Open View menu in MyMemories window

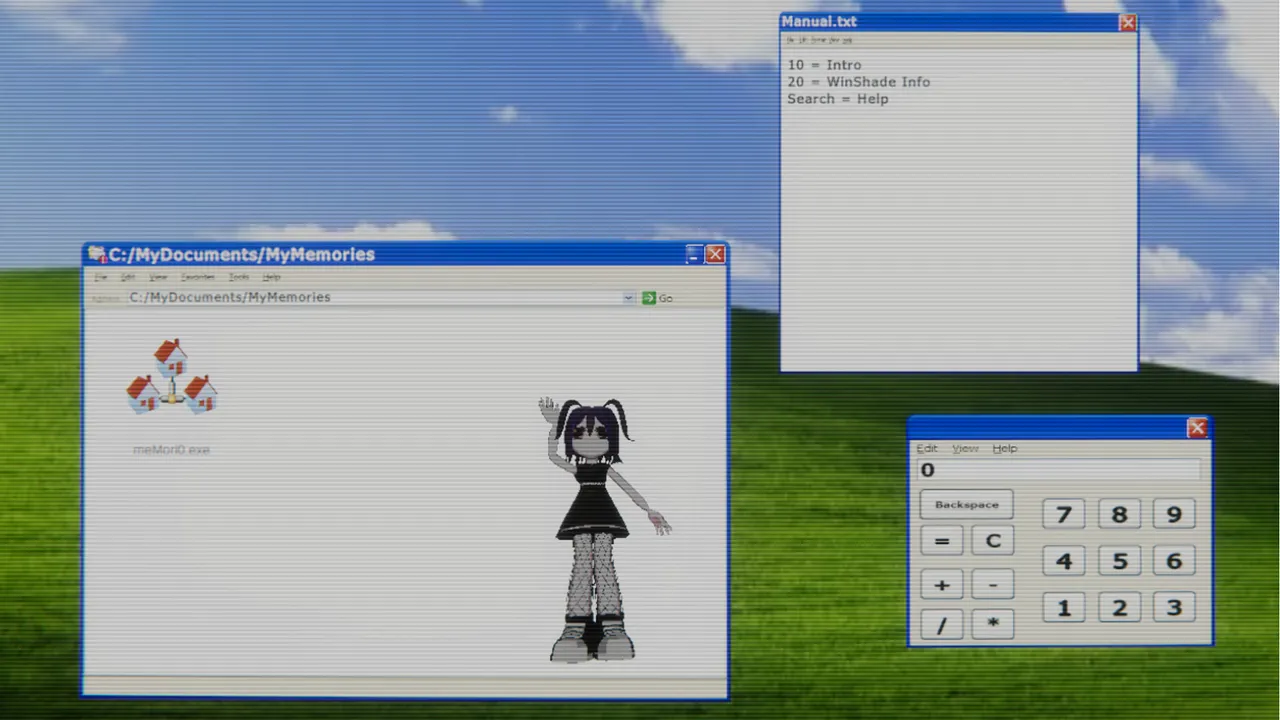pyautogui.click(x=158, y=277)
